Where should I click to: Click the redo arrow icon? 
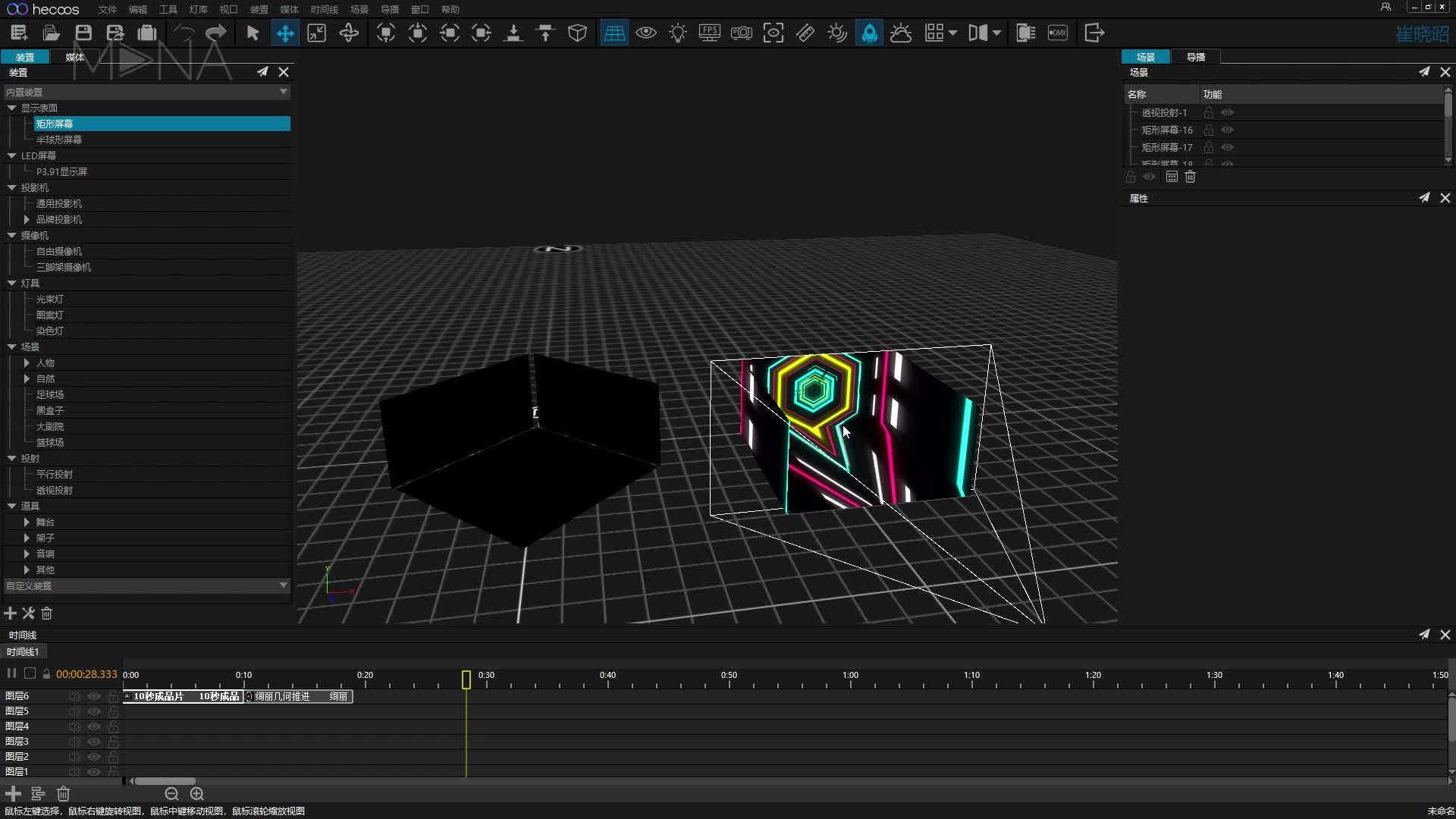point(216,33)
